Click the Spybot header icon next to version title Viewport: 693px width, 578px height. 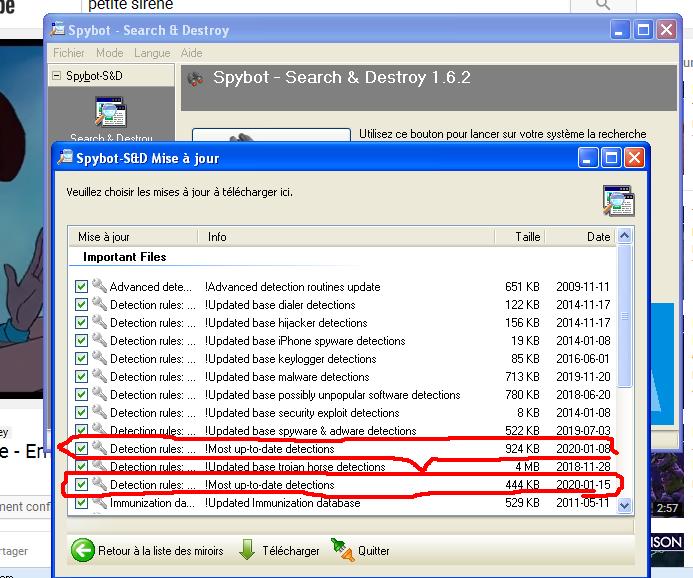pos(195,79)
